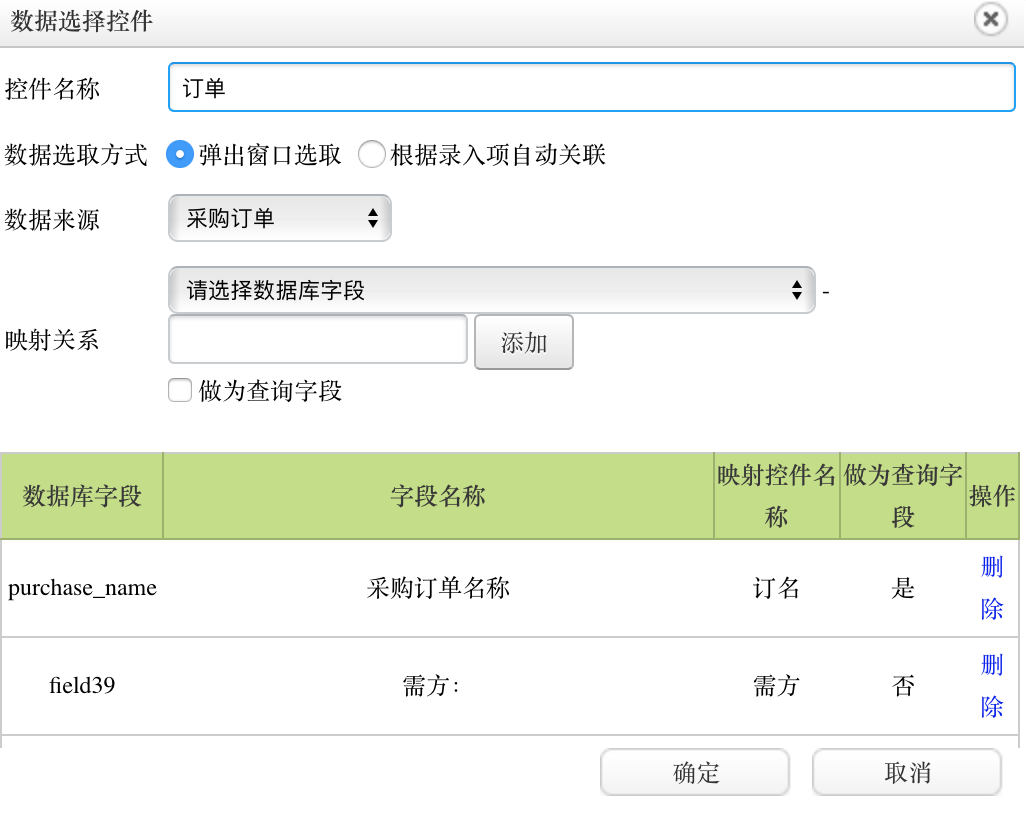Confirm with the 确定 button
This screenshot has width=1026, height=818.
coord(695,773)
